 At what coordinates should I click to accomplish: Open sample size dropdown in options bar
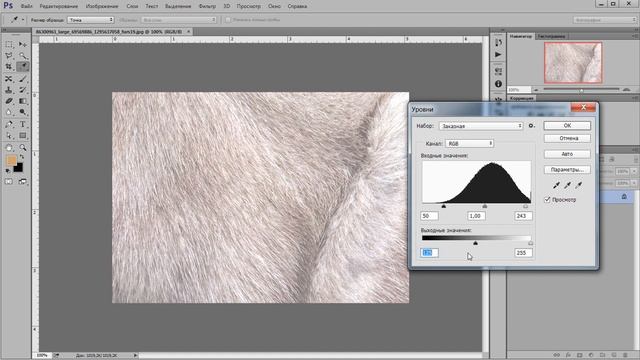(91, 20)
